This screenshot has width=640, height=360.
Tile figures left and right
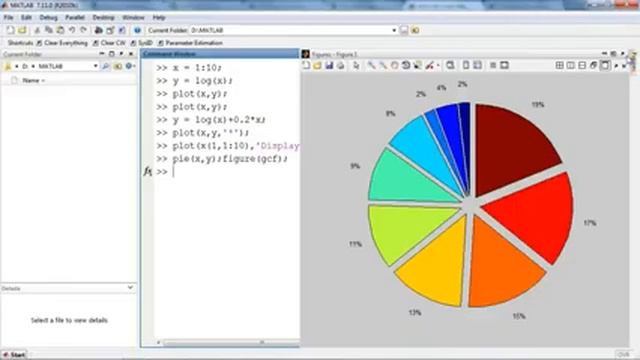(571, 65)
